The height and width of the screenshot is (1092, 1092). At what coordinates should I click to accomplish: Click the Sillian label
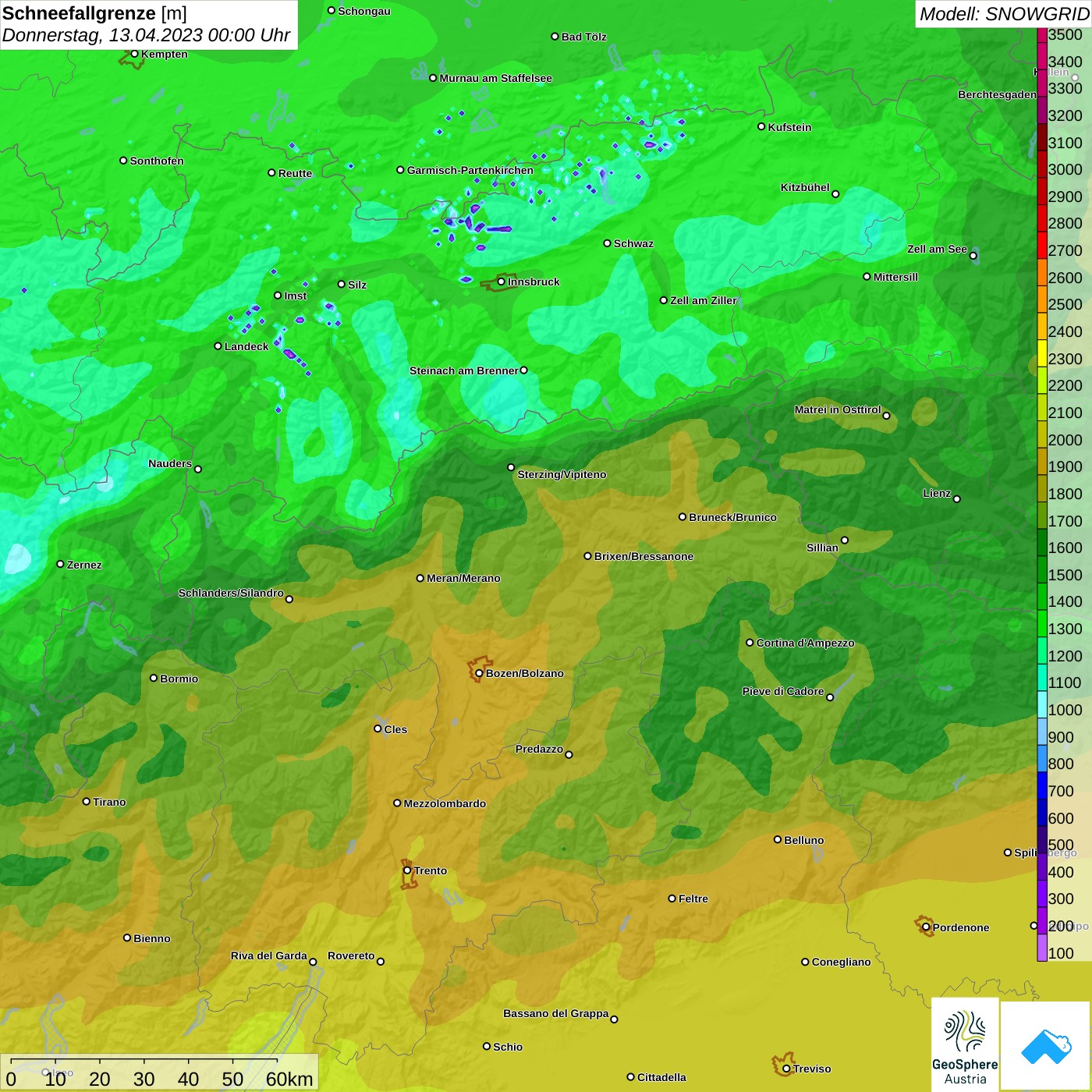pos(822,548)
